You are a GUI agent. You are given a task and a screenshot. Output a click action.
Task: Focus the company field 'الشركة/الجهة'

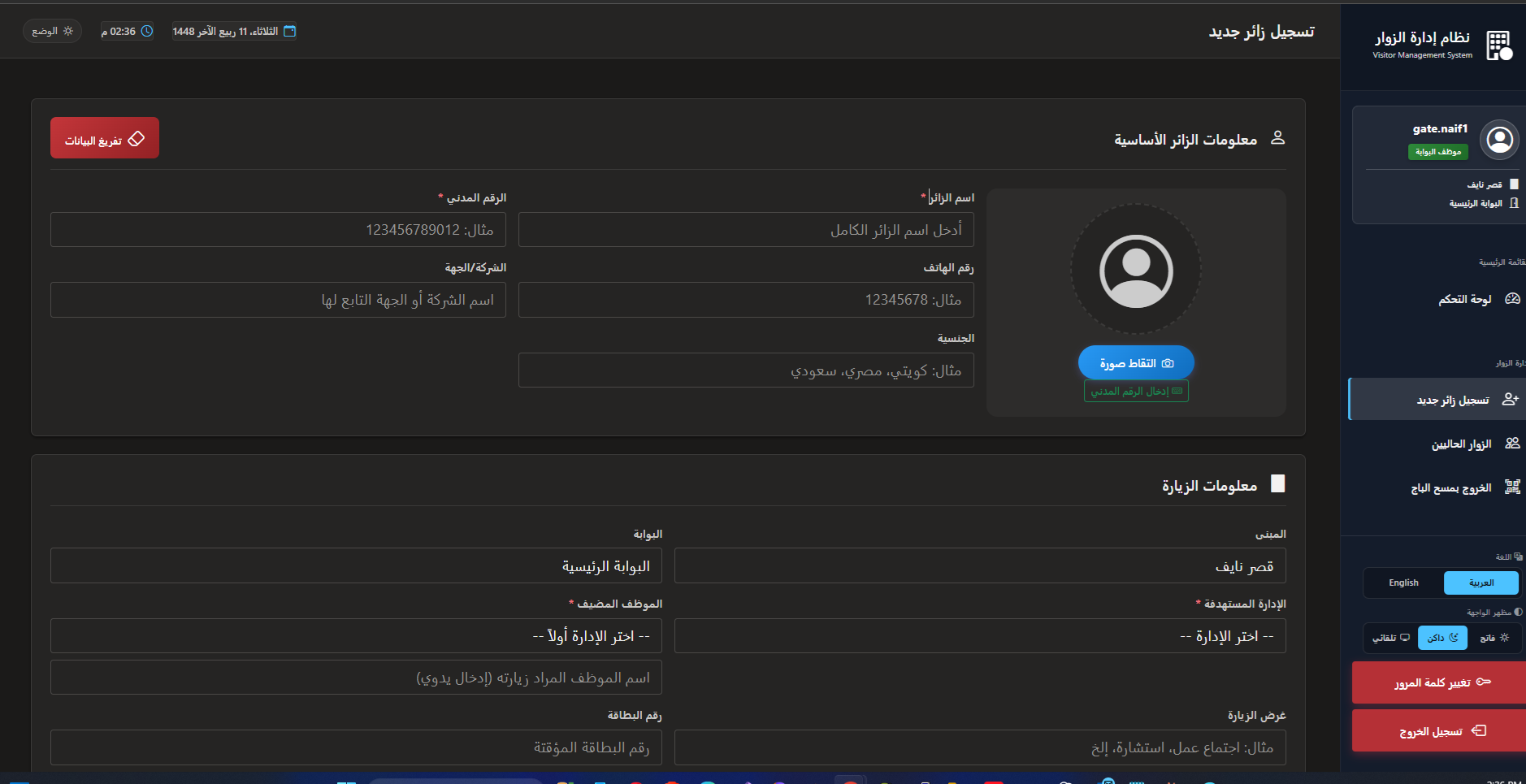point(278,300)
